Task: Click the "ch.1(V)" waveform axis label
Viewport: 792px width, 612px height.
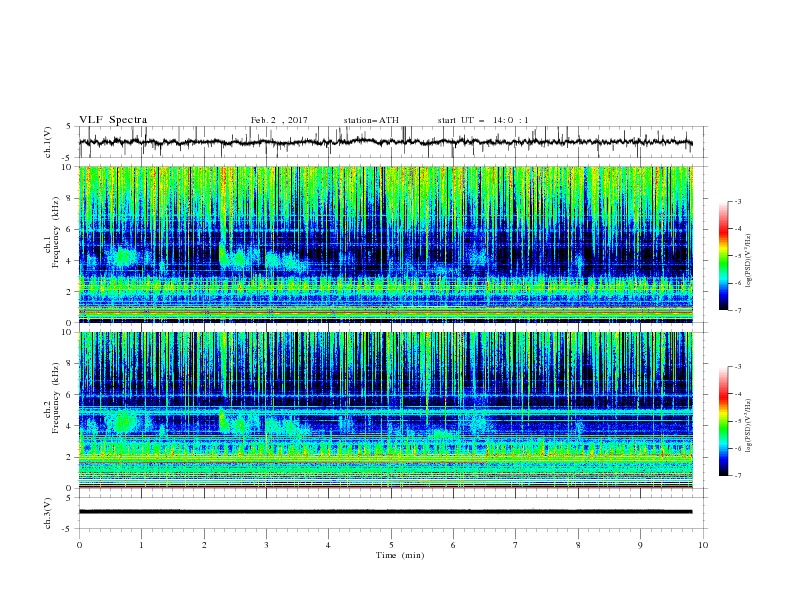Action: (x=48, y=142)
